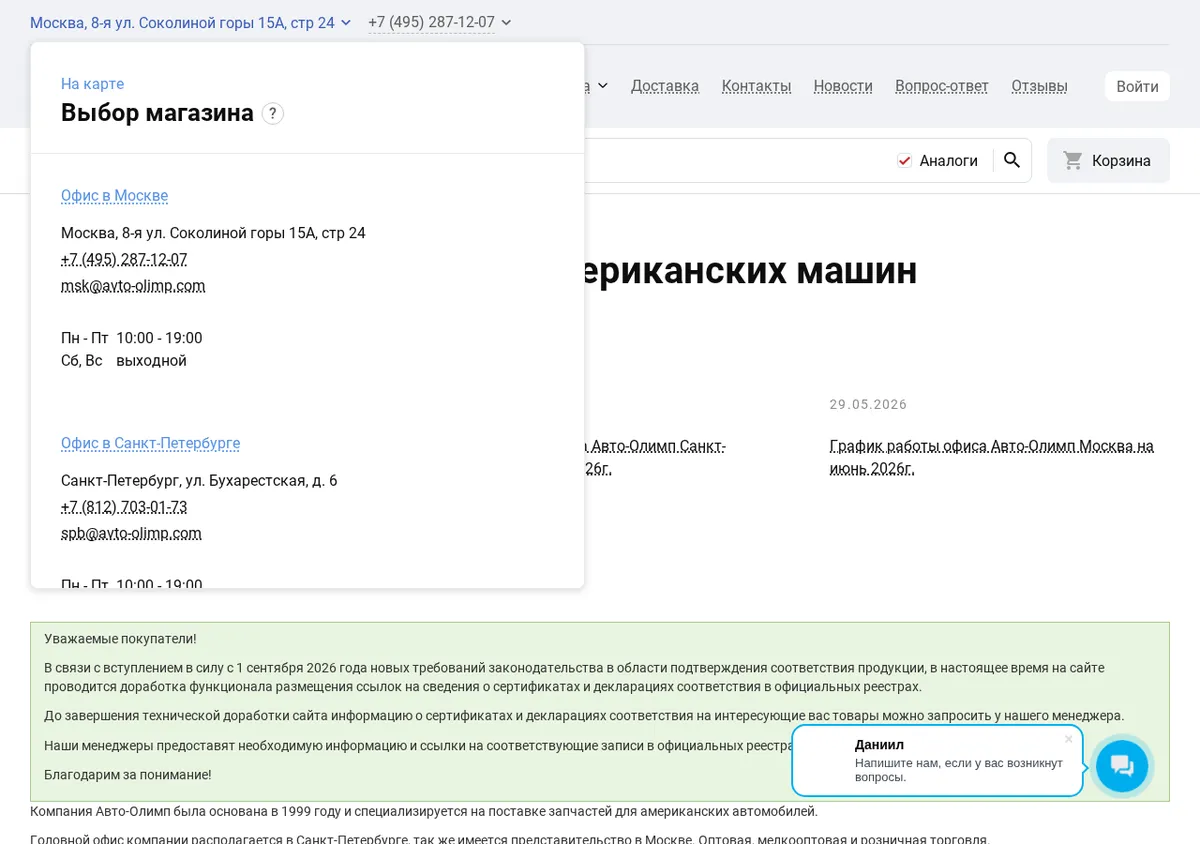
Task: Open the Отзывы page
Action: click(1039, 86)
